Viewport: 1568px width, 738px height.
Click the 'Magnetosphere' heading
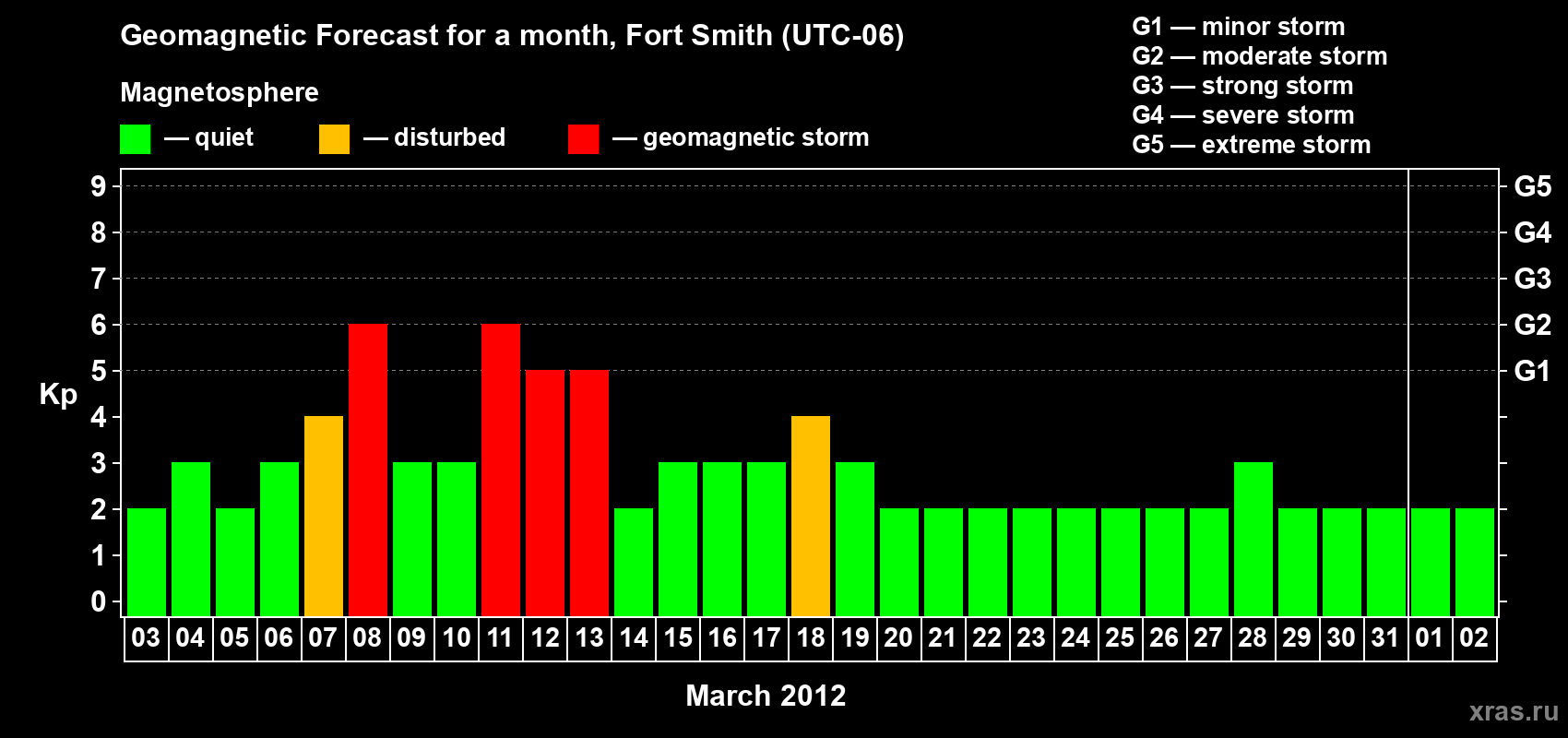point(220,93)
